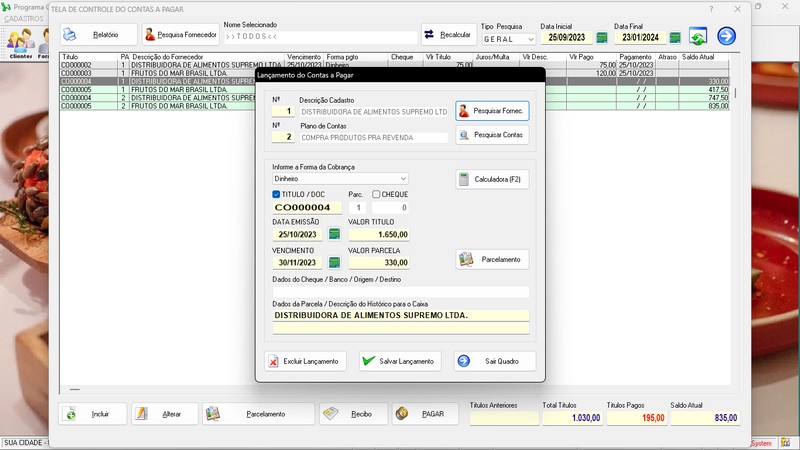Open the Tipo Pesquisa GERAL dropdown
800x450 pixels.
(x=508, y=39)
